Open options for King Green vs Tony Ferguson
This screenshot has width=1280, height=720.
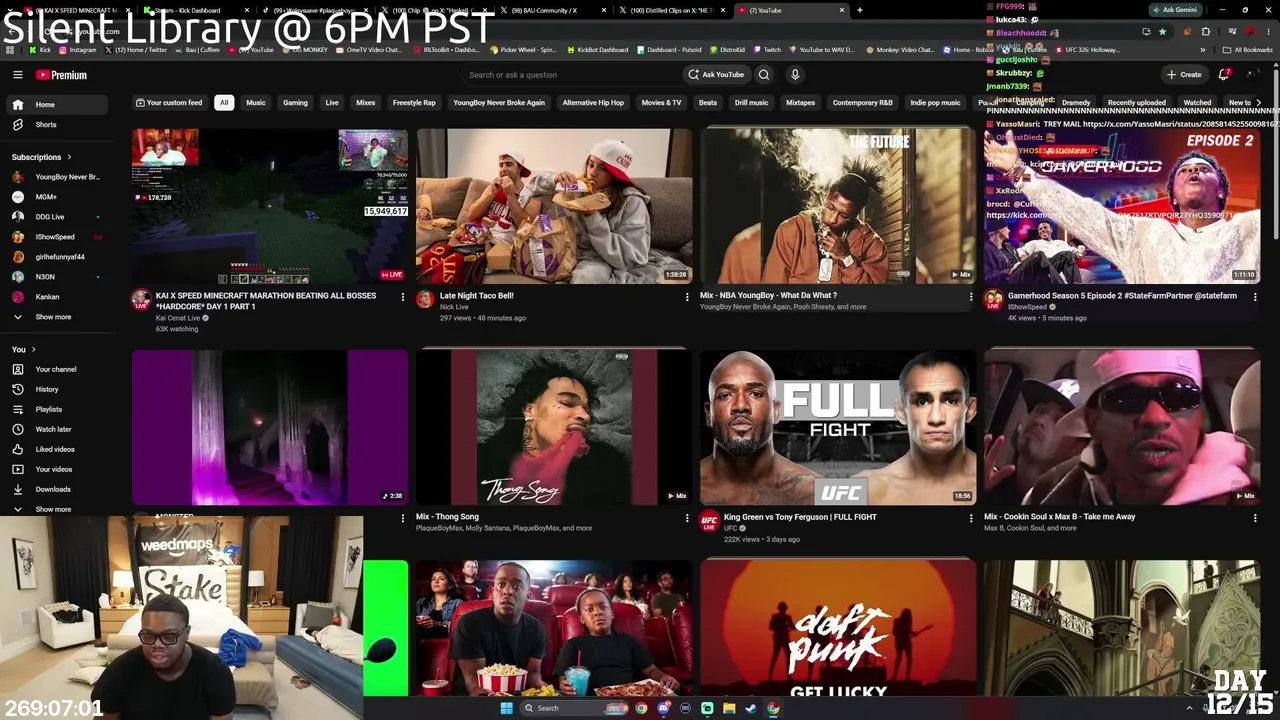click(971, 518)
